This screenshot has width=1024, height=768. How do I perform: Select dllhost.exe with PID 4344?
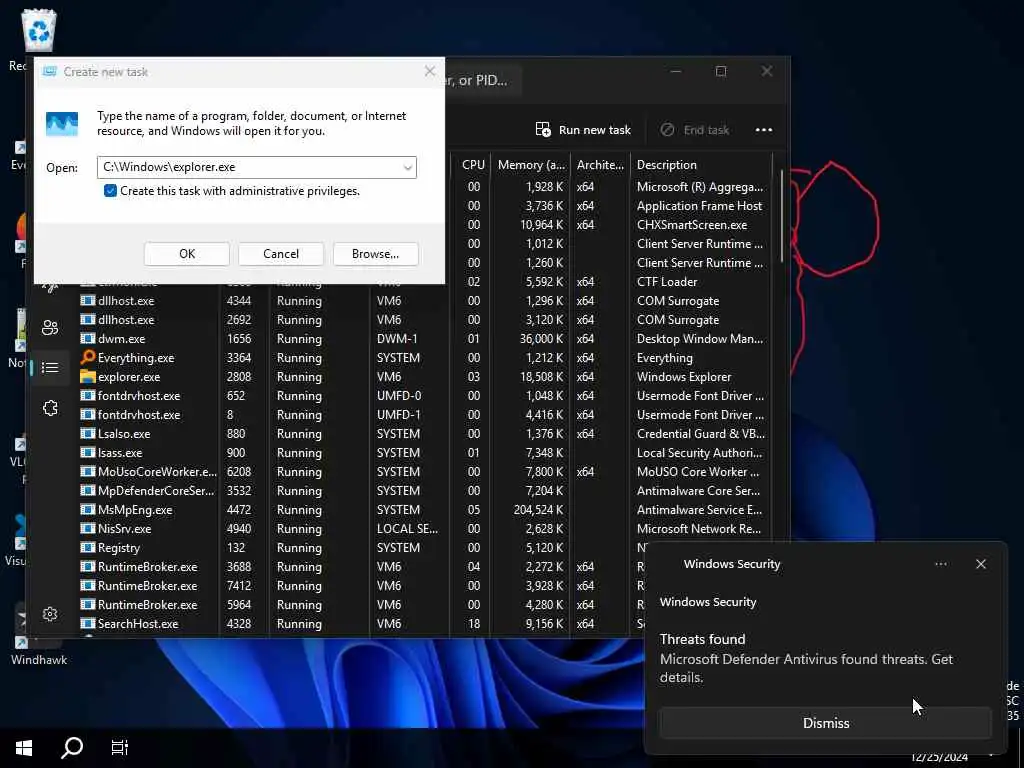424,301
